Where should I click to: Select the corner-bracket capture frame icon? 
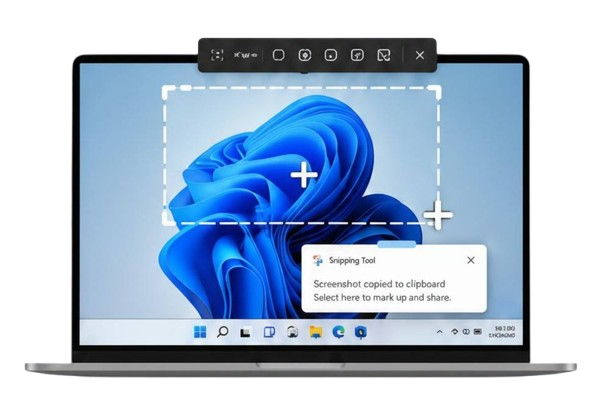pyautogui.click(x=217, y=55)
